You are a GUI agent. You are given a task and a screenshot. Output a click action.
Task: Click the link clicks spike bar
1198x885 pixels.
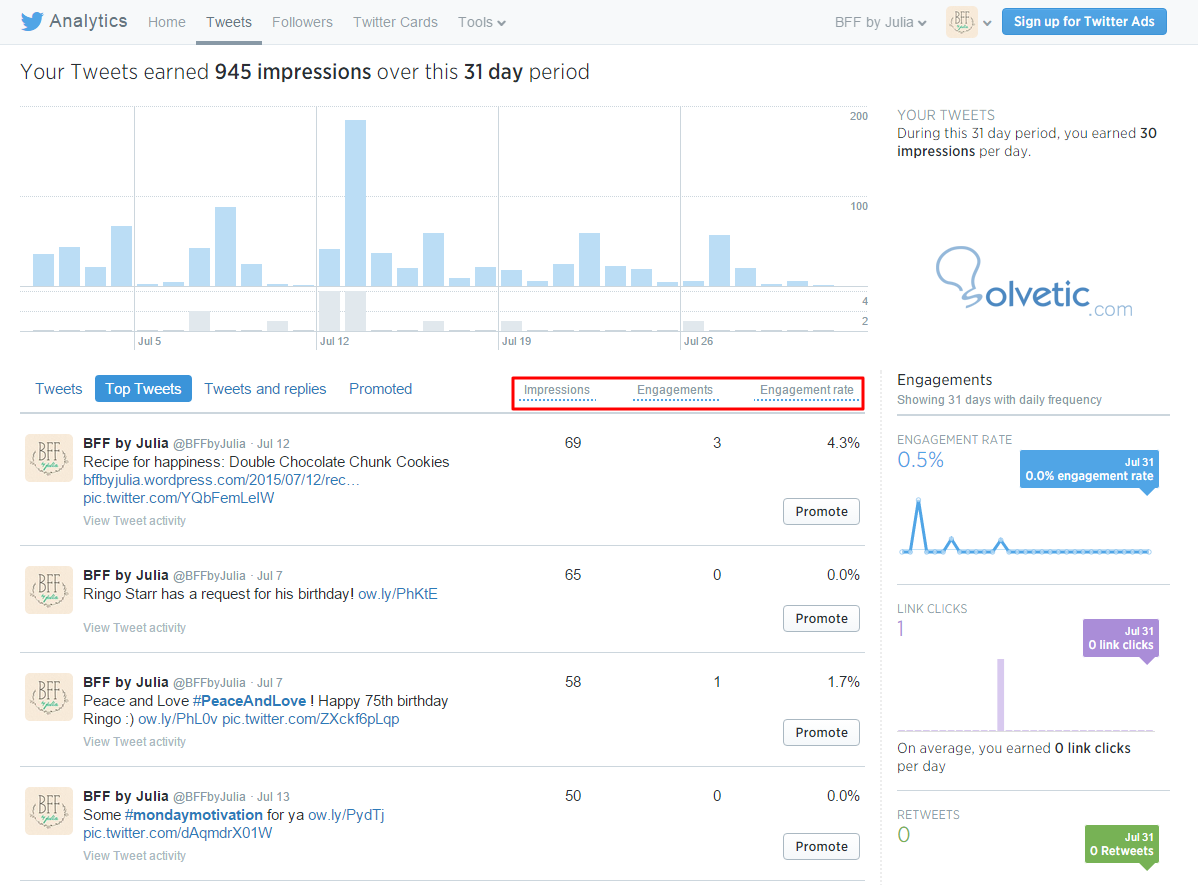1000,694
